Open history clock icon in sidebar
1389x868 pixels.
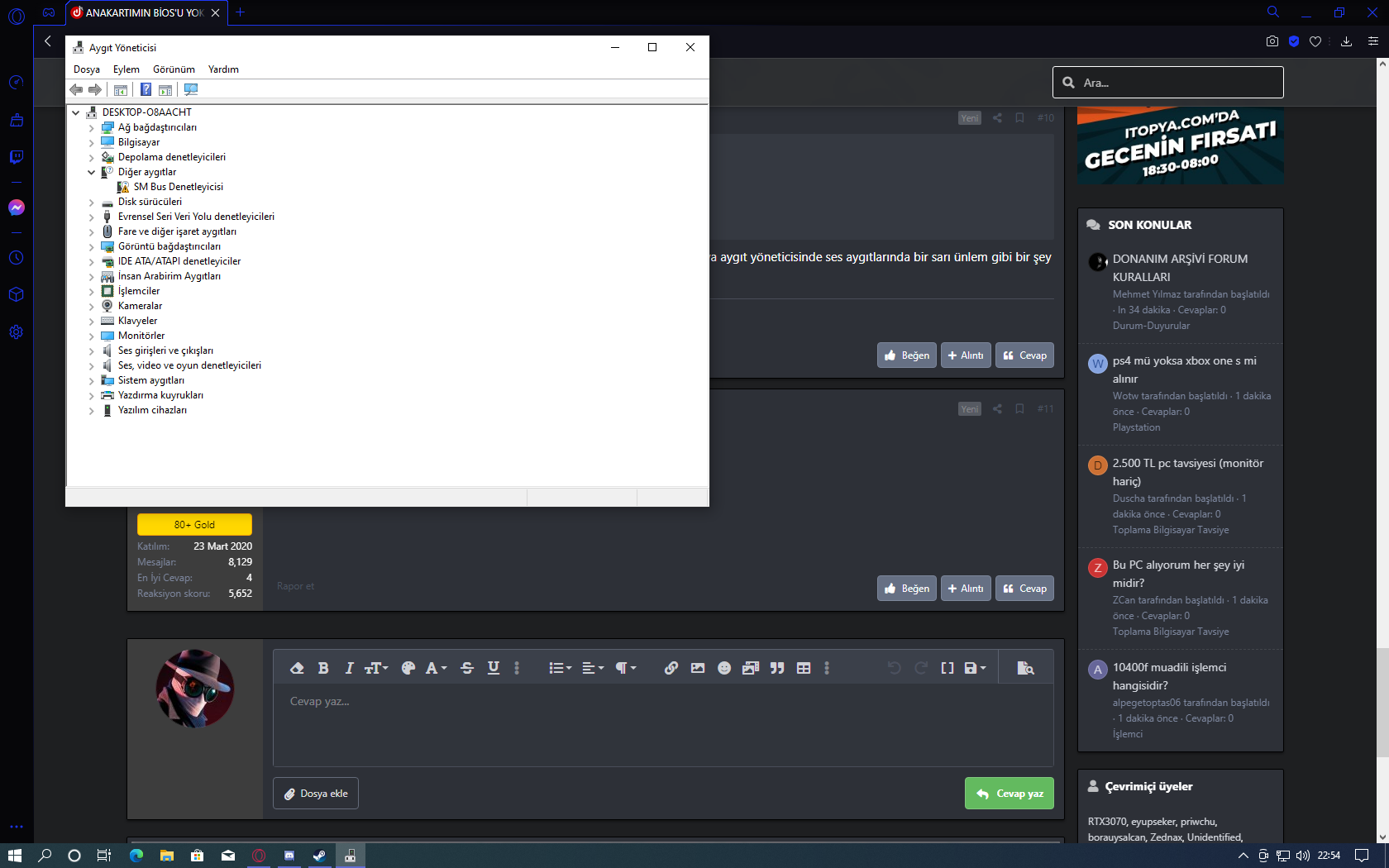pos(17,258)
